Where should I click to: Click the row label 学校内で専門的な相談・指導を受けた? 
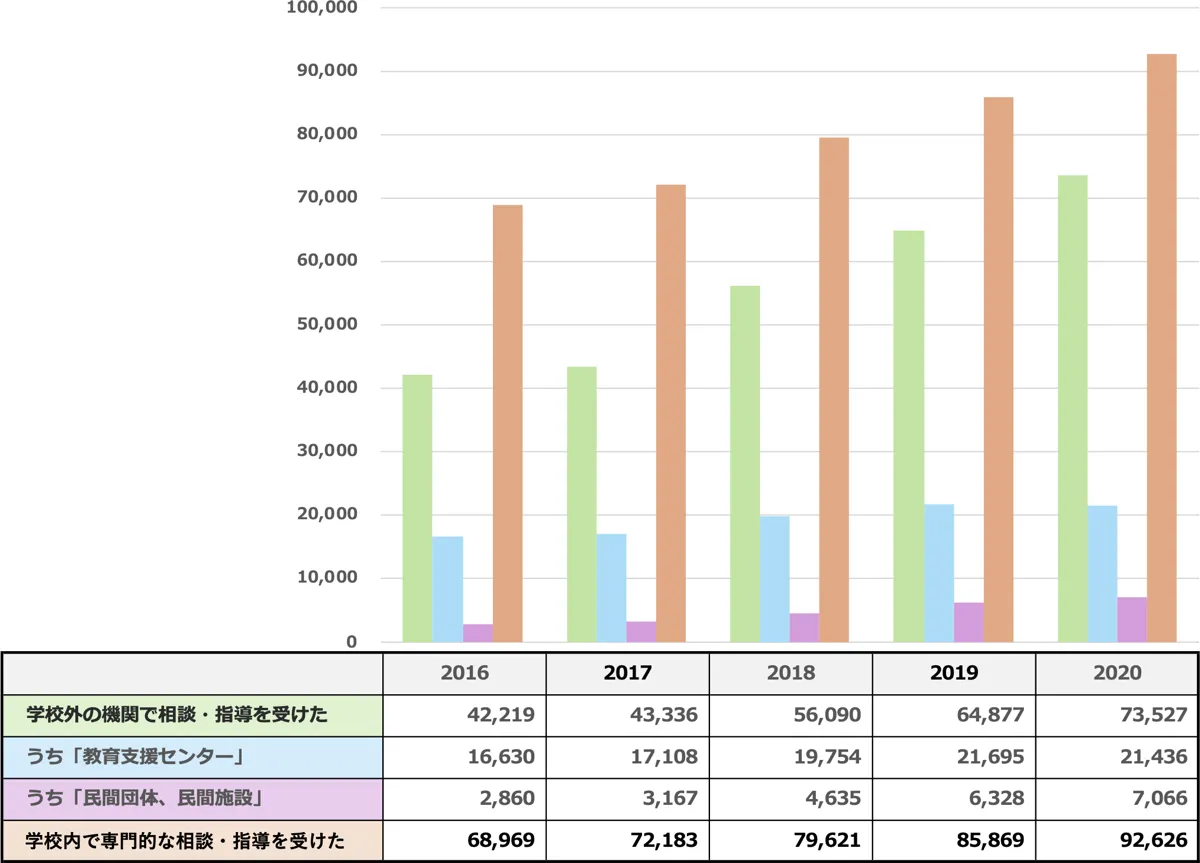pyautogui.click(x=185, y=841)
